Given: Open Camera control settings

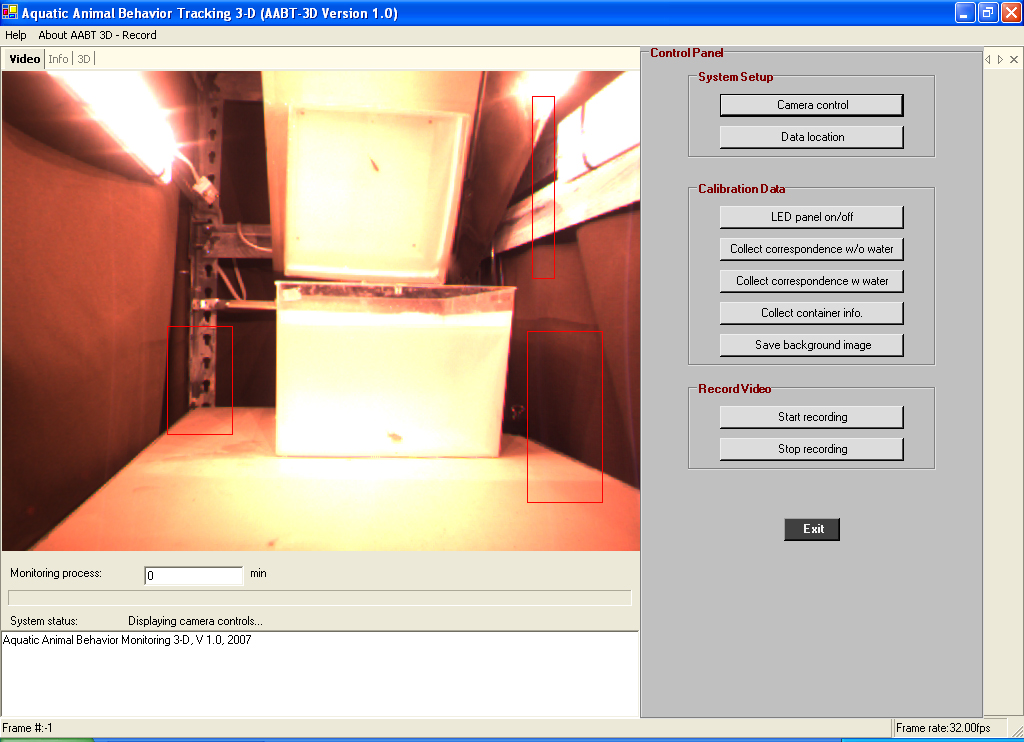Looking at the screenshot, I should 812,105.
